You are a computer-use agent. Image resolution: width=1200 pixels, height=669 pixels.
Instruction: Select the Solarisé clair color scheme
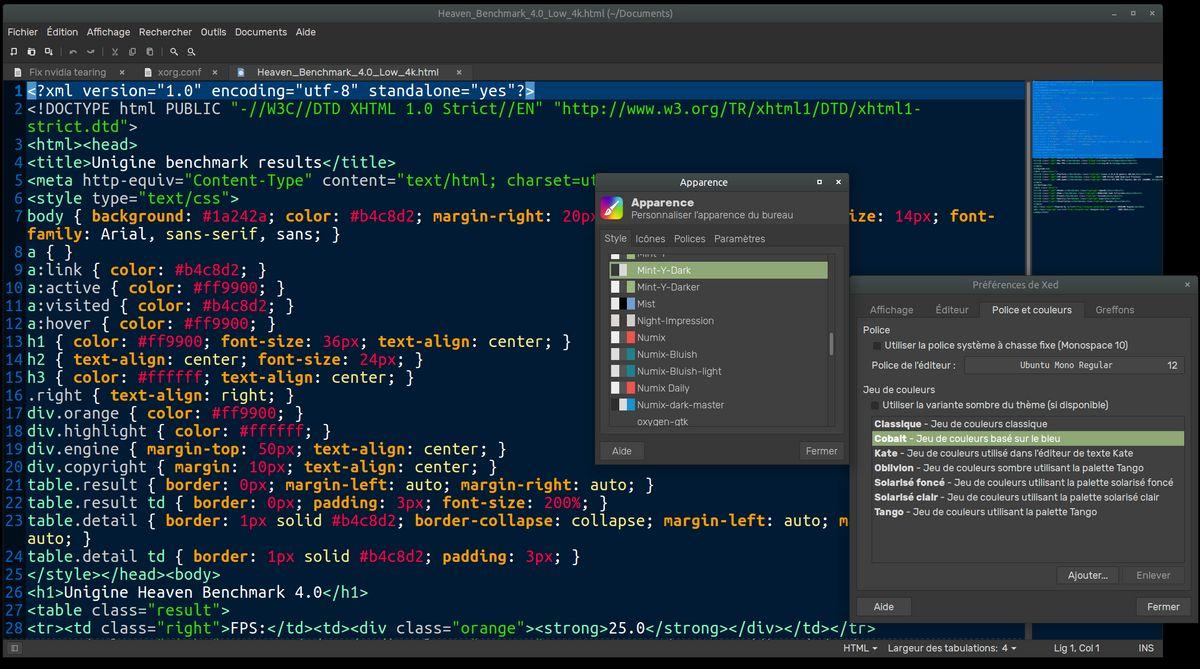1028,497
